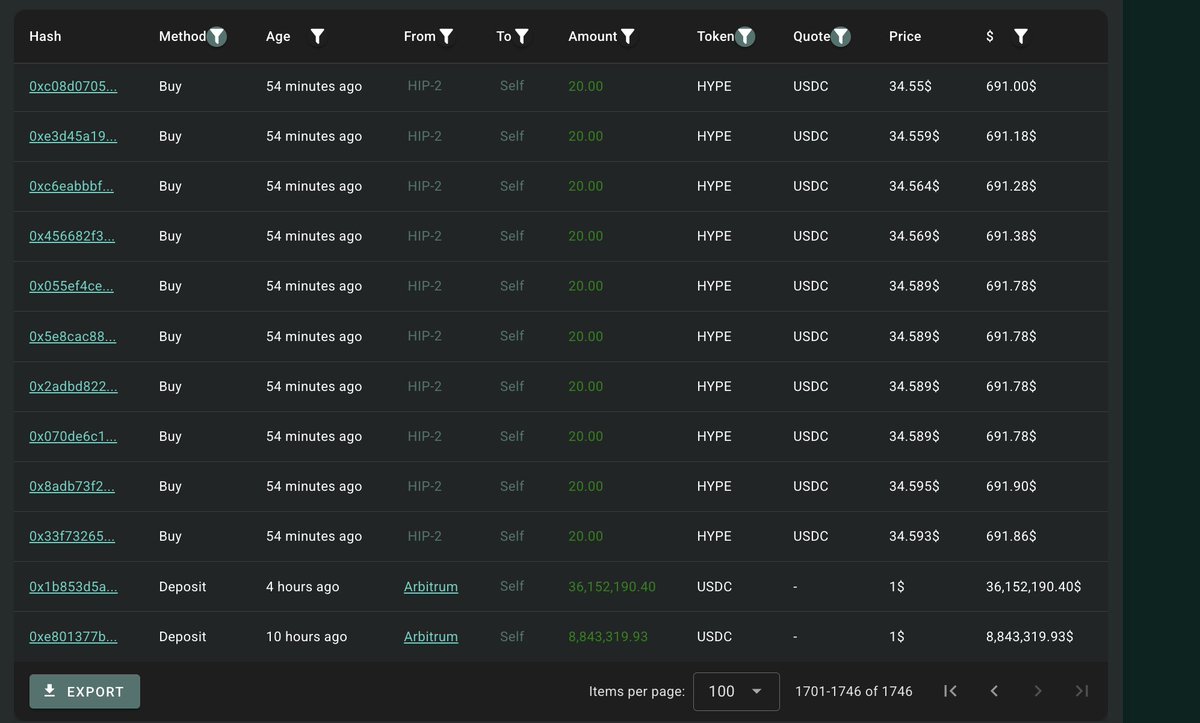Open transaction hash 0xe3d45a19...
The image size is (1200, 723).
coord(73,136)
